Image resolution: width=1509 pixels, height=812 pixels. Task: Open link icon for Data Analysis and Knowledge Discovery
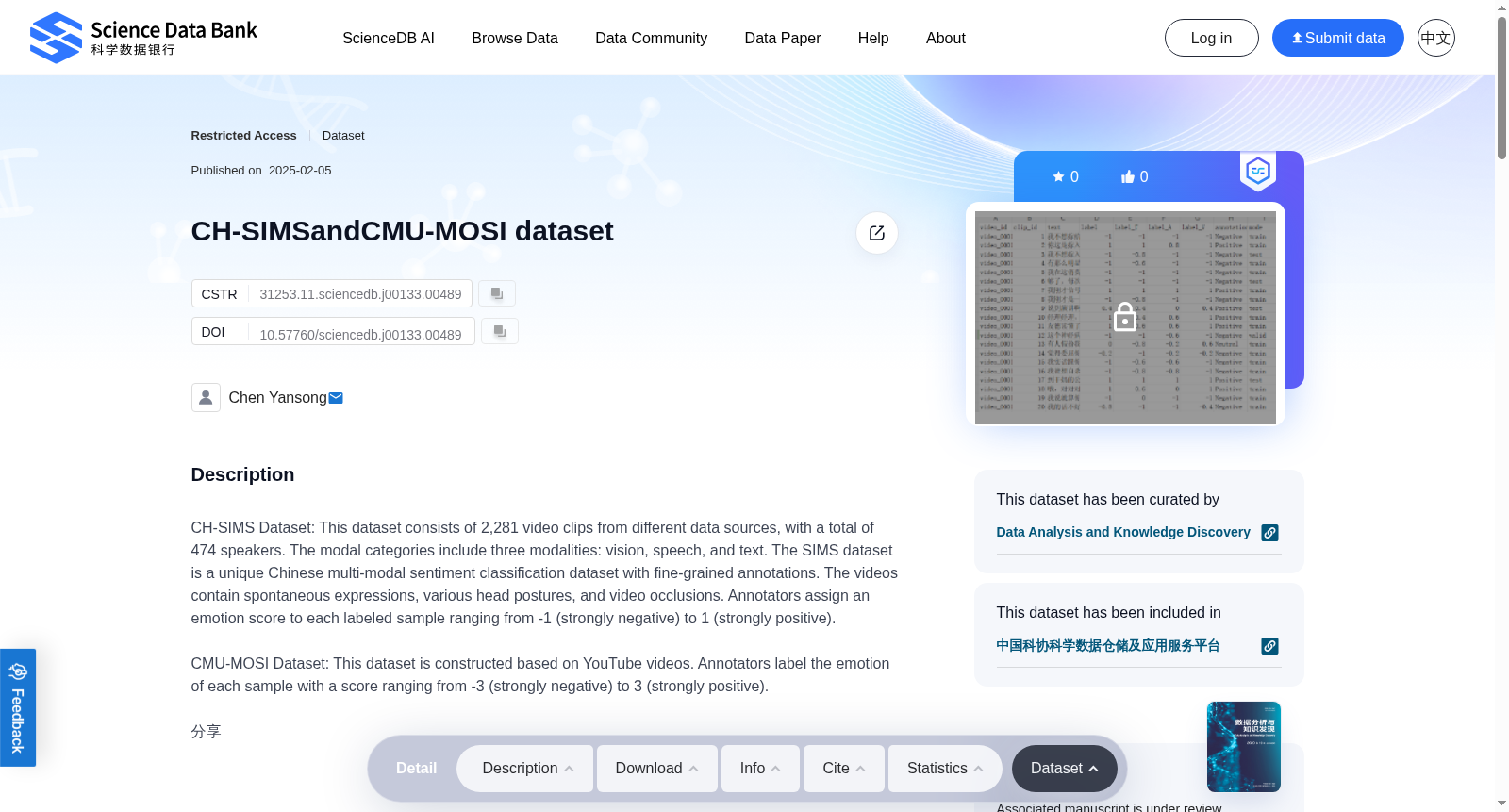1270,533
